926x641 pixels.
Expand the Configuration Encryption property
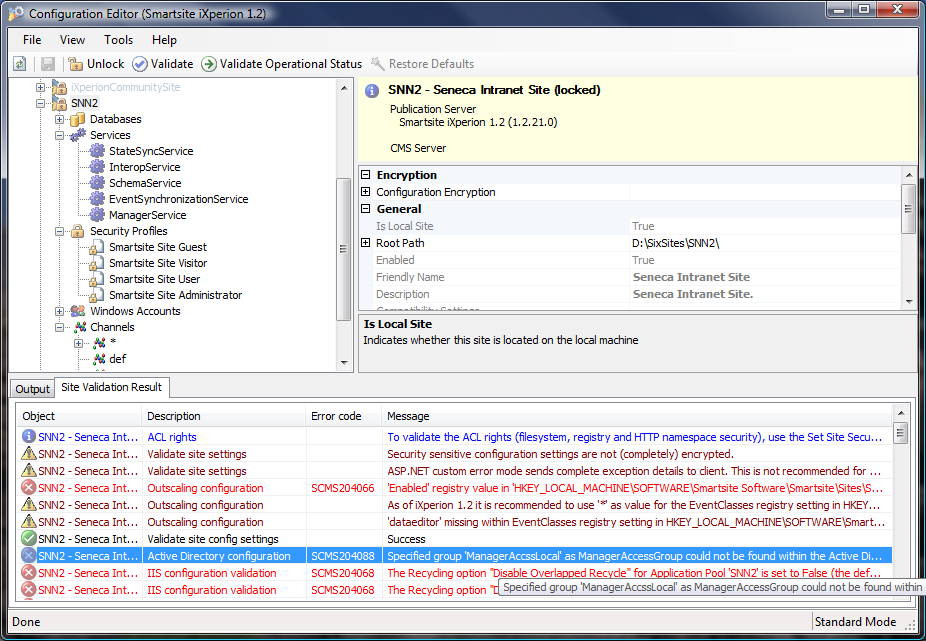[x=366, y=192]
